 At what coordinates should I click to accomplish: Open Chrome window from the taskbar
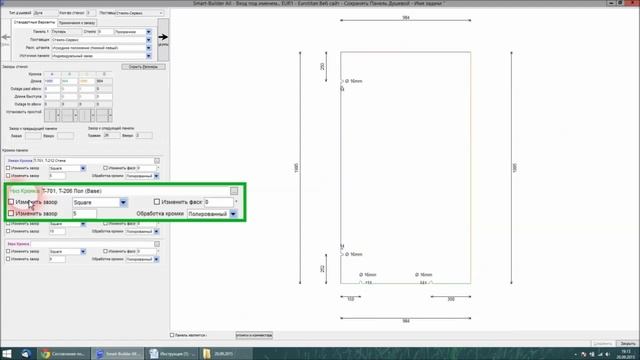[x=63, y=354]
